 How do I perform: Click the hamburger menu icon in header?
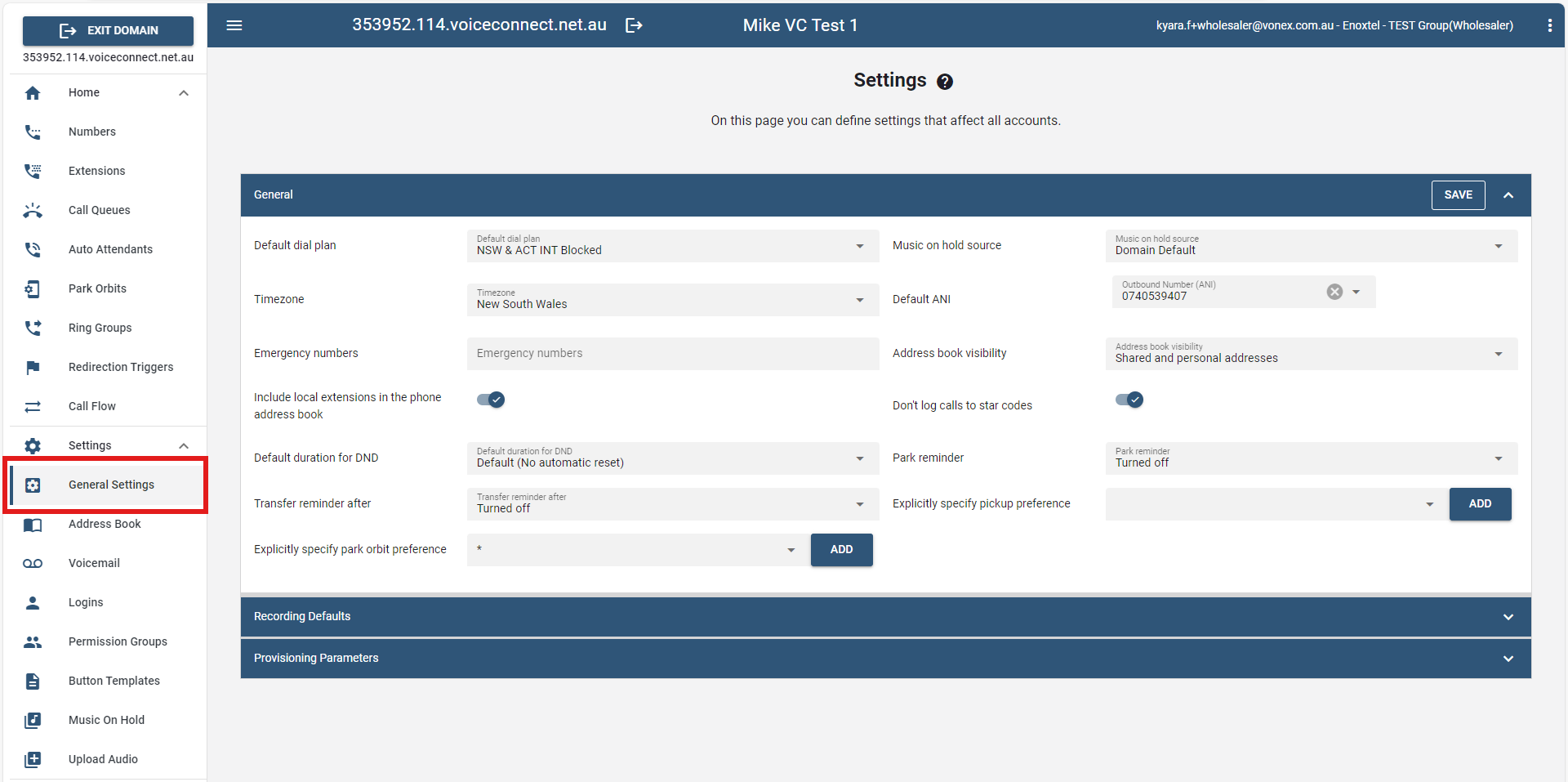coord(234,25)
